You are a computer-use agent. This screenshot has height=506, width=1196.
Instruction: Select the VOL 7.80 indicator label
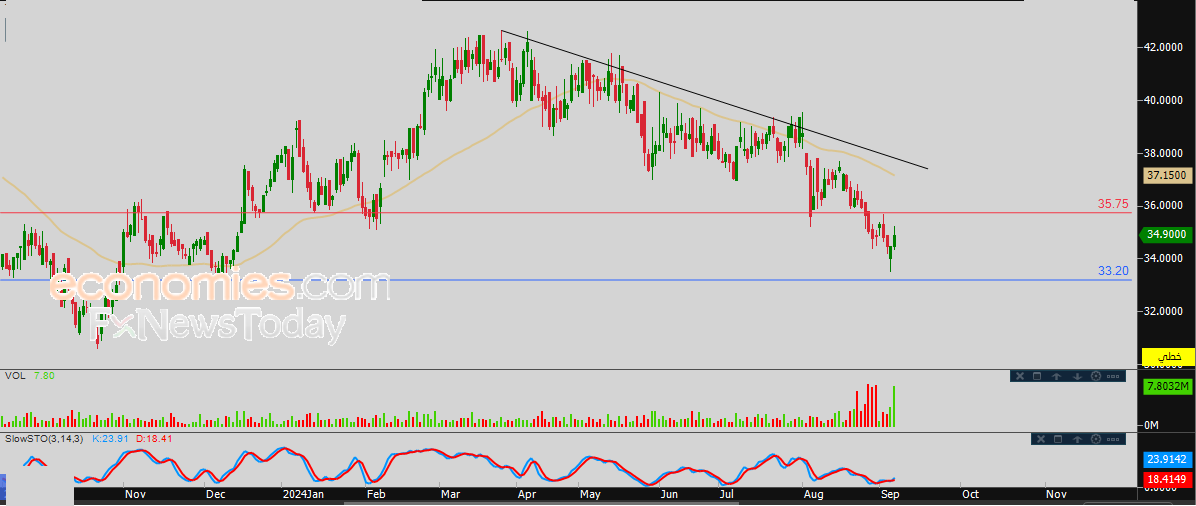pos(30,375)
